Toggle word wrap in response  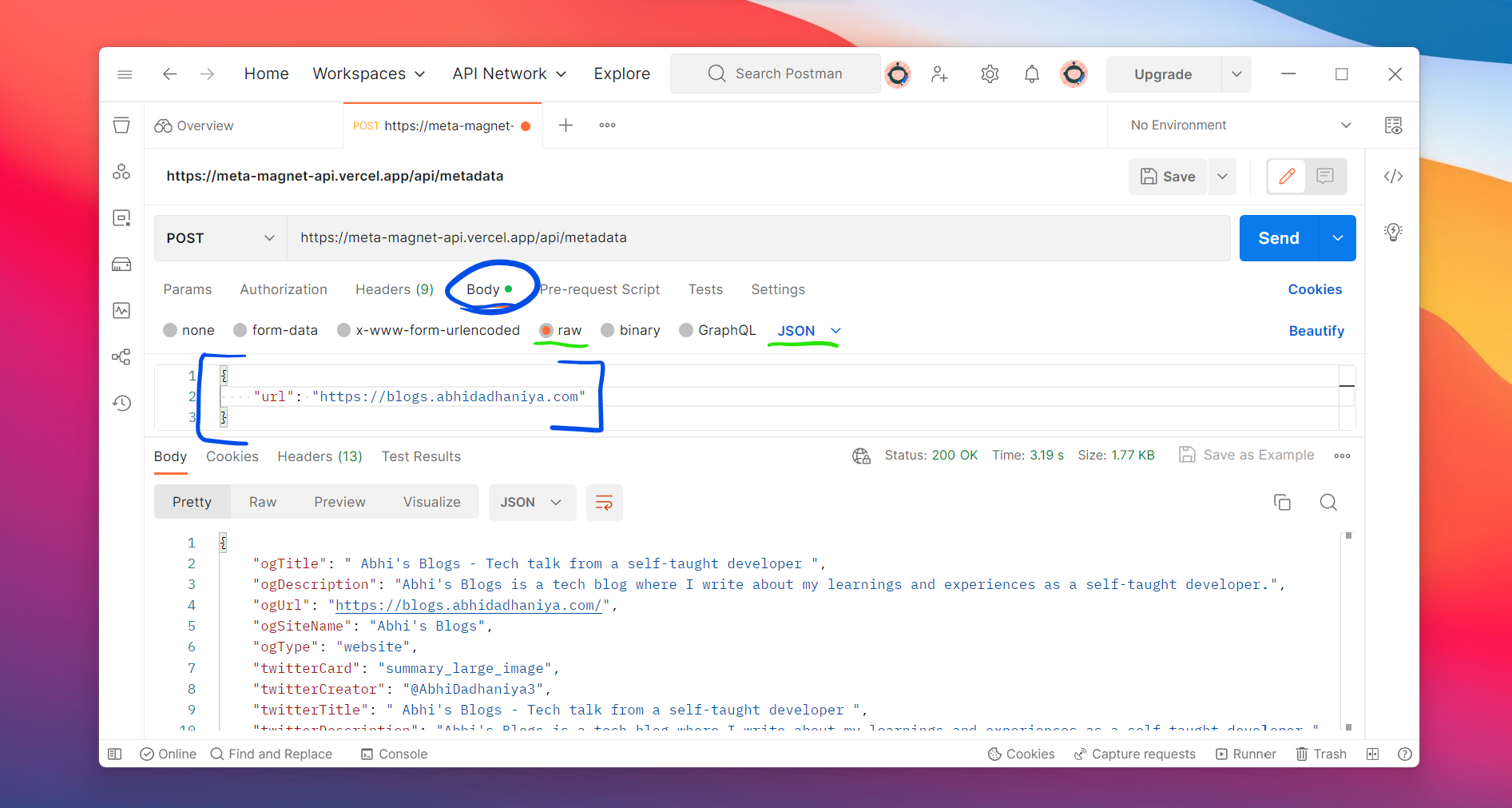(x=605, y=503)
